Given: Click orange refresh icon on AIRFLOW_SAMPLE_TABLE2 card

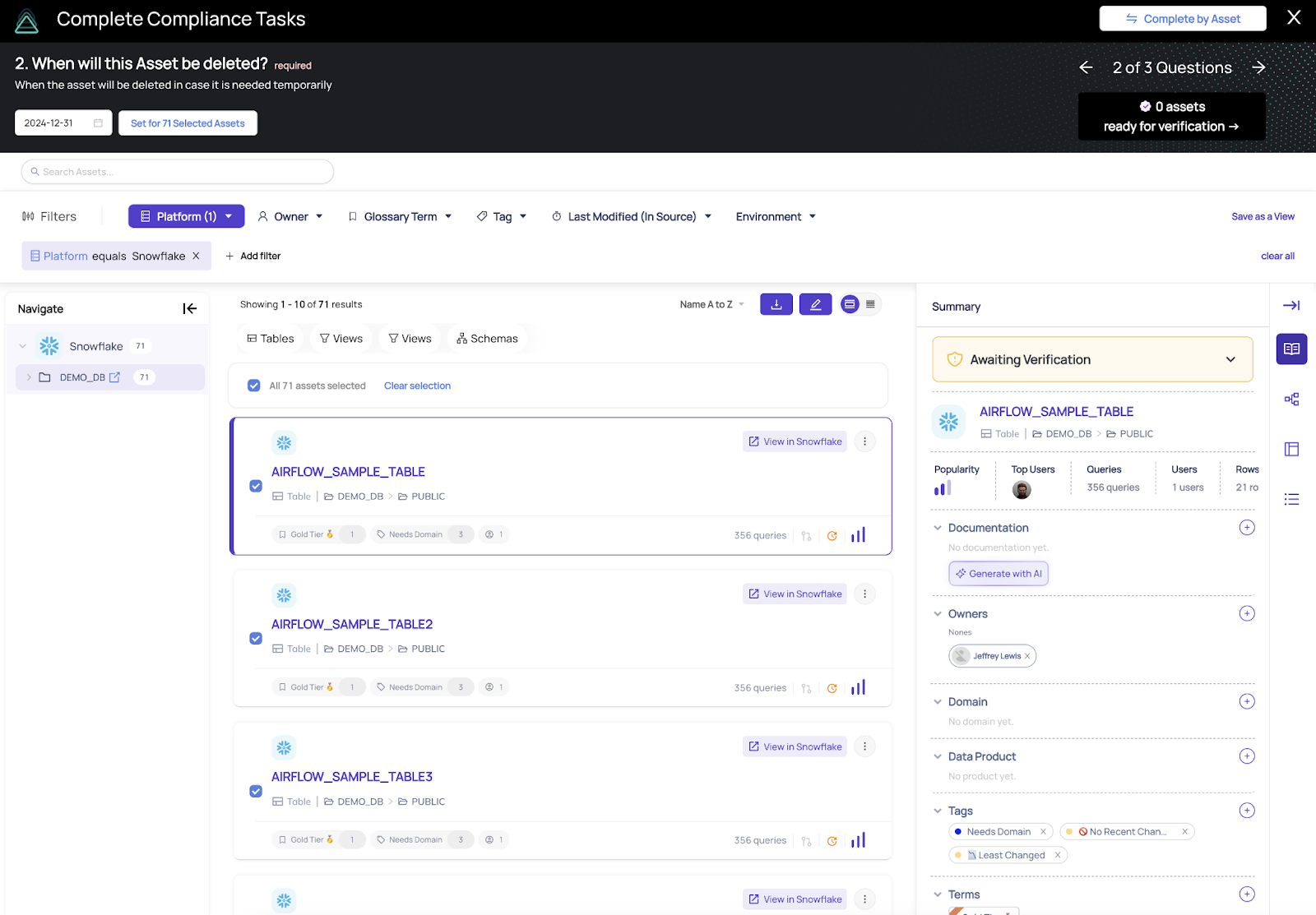Looking at the screenshot, I should click(x=832, y=688).
